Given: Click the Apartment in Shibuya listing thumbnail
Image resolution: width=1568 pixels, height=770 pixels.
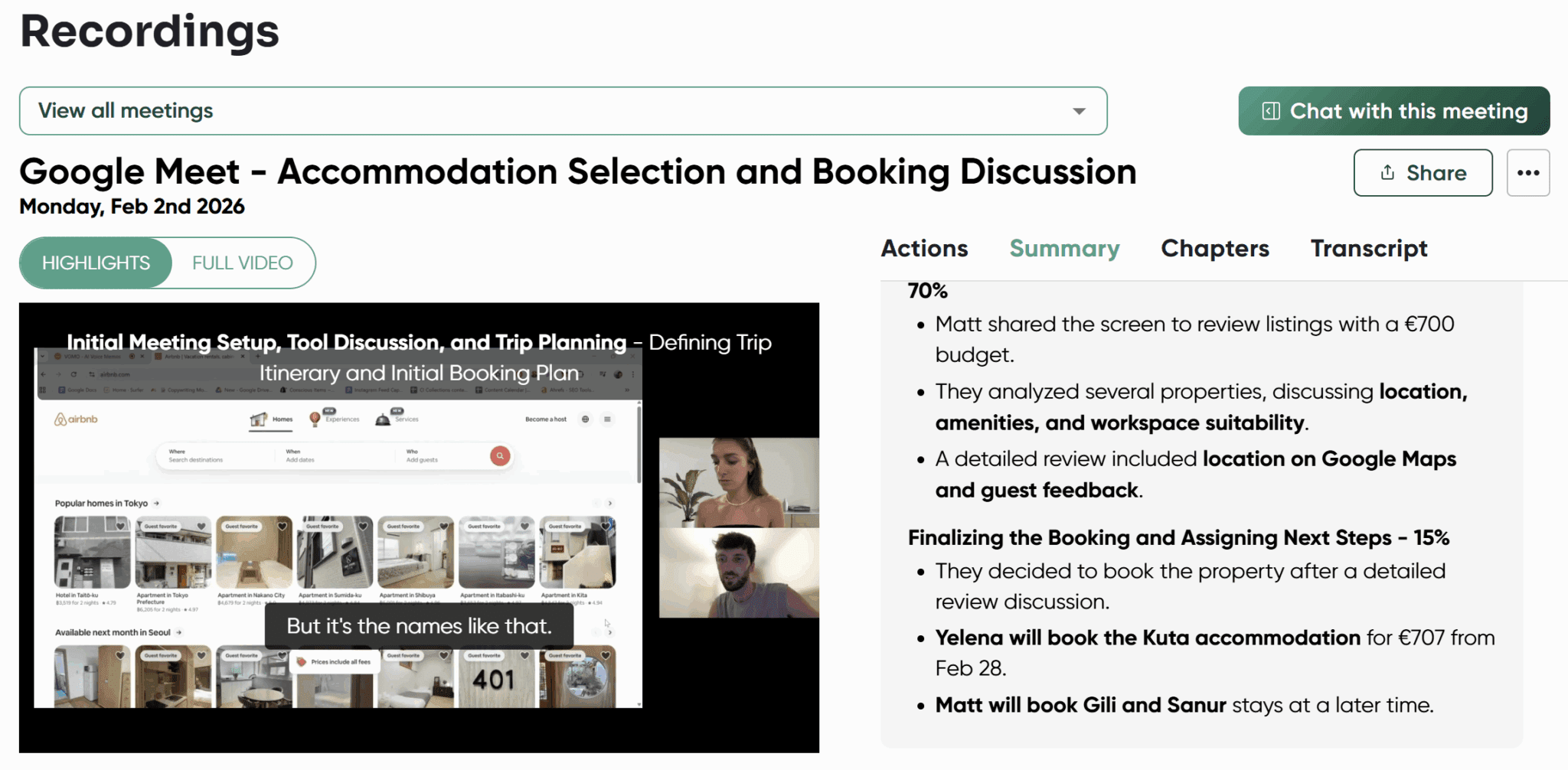Looking at the screenshot, I should (415, 553).
